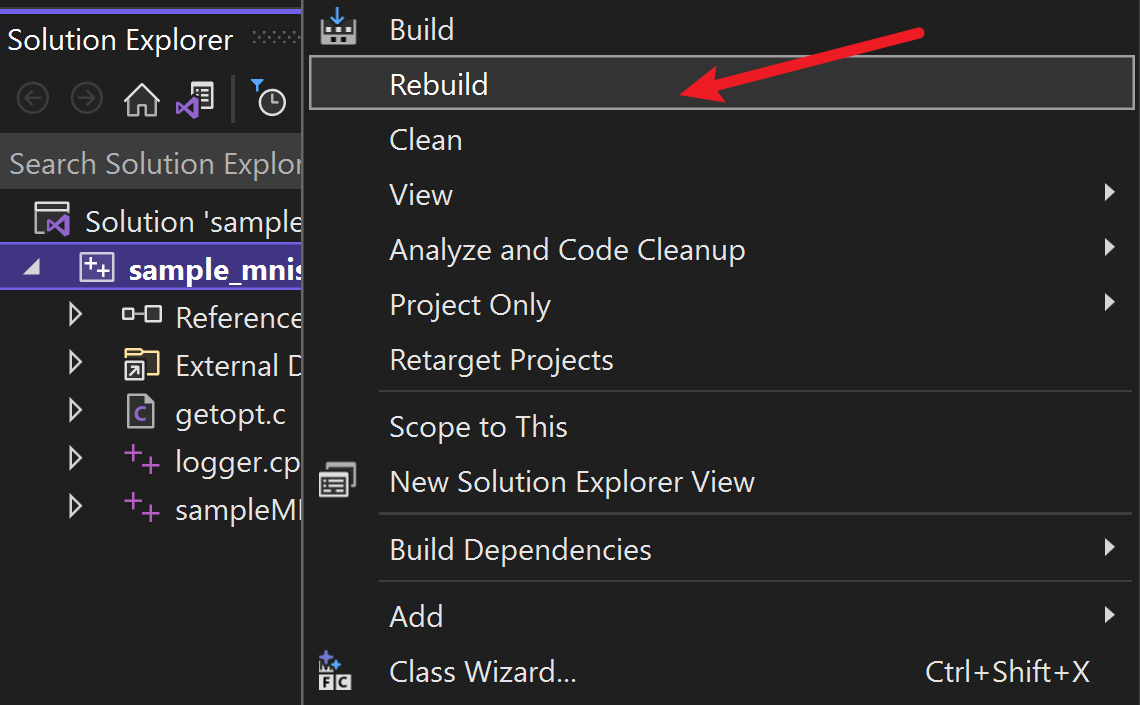The image size is (1140, 705).
Task: Click the Build icon in context menu
Action: point(338,27)
